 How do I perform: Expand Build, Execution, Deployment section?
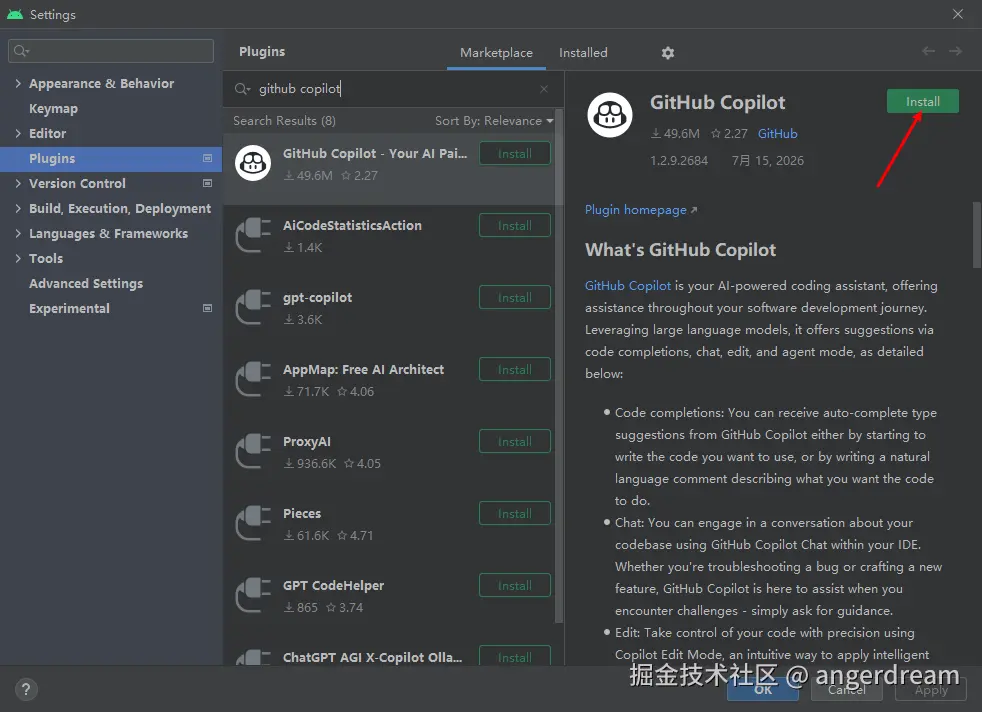[x=18, y=209]
